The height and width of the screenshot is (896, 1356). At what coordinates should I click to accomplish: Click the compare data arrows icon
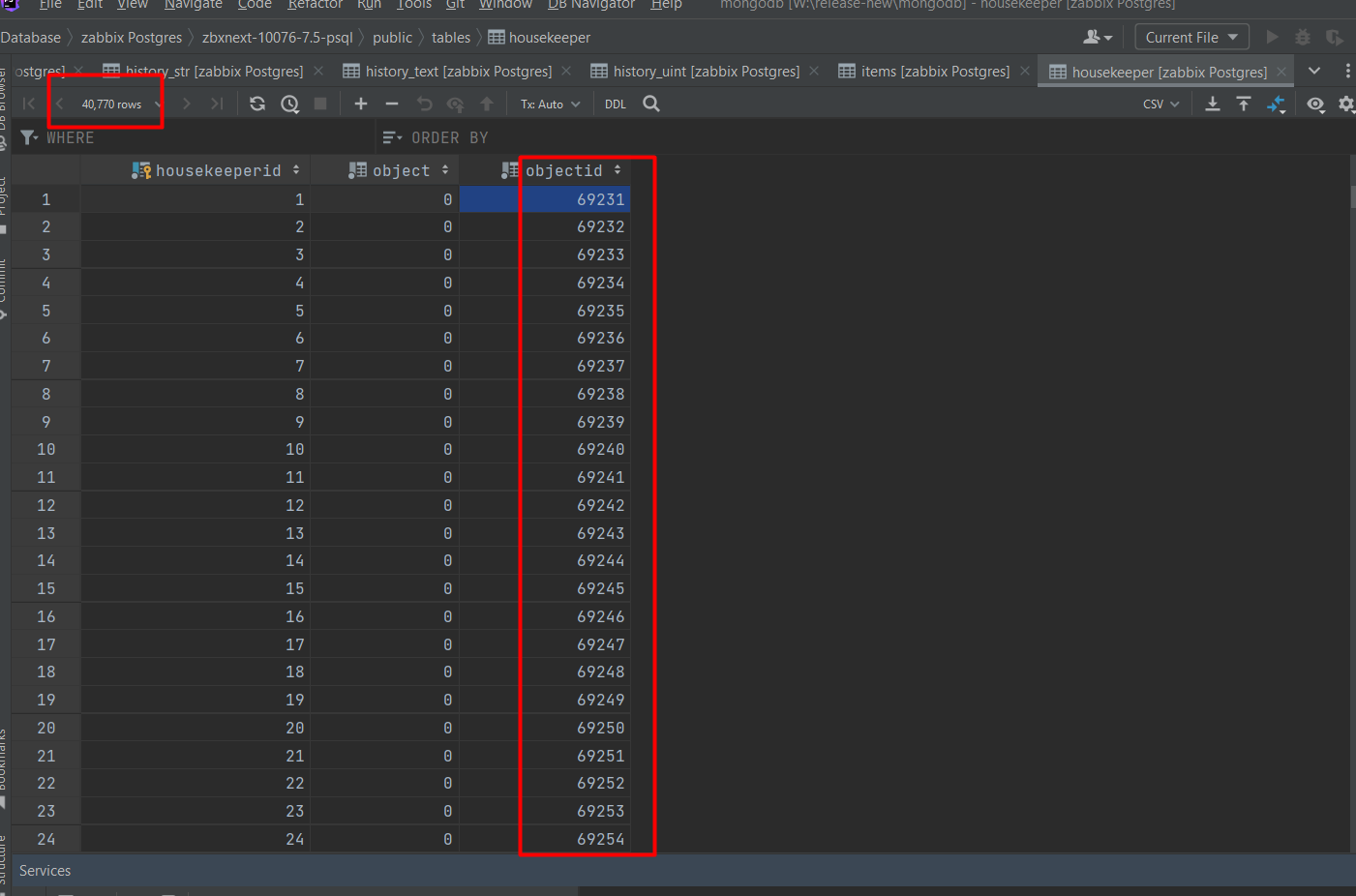pyautogui.click(x=1277, y=104)
